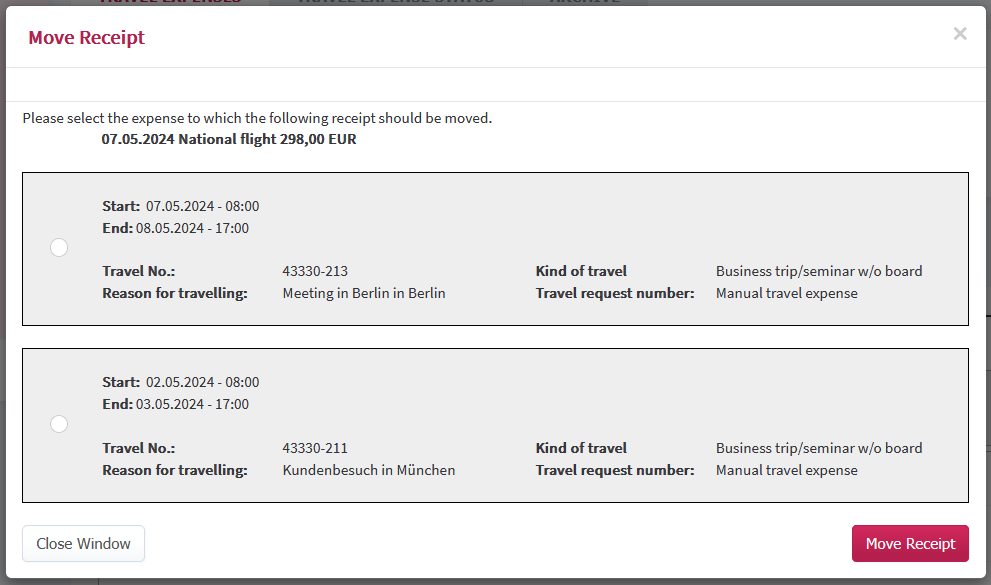This screenshot has height=585, width=991.
Task: Click start date 07.05.2024 - 08:00
Action: [x=202, y=206]
